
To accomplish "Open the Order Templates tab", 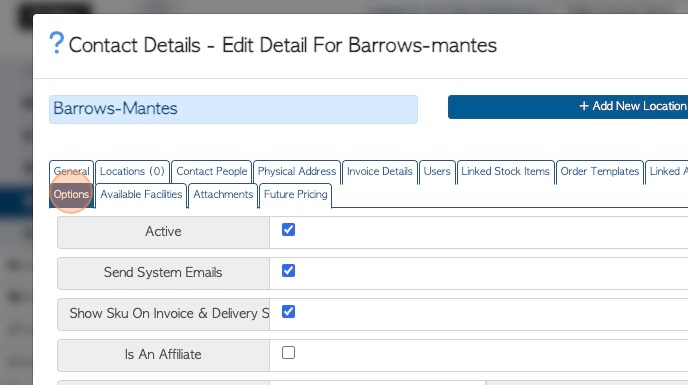I will [x=600, y=172].
